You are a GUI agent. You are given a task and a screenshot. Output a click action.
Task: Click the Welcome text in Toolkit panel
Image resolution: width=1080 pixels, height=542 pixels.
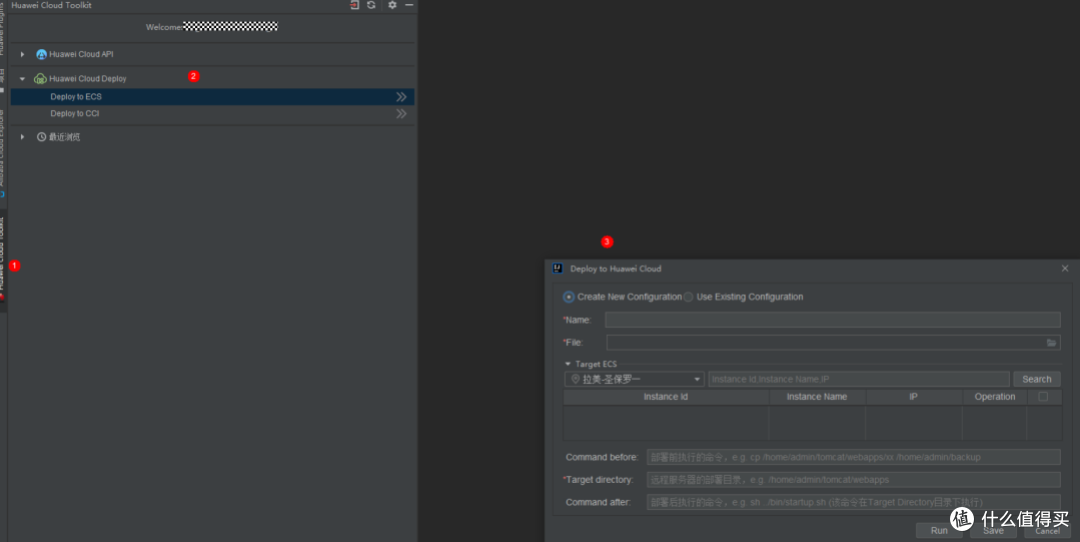pos(164,27)
